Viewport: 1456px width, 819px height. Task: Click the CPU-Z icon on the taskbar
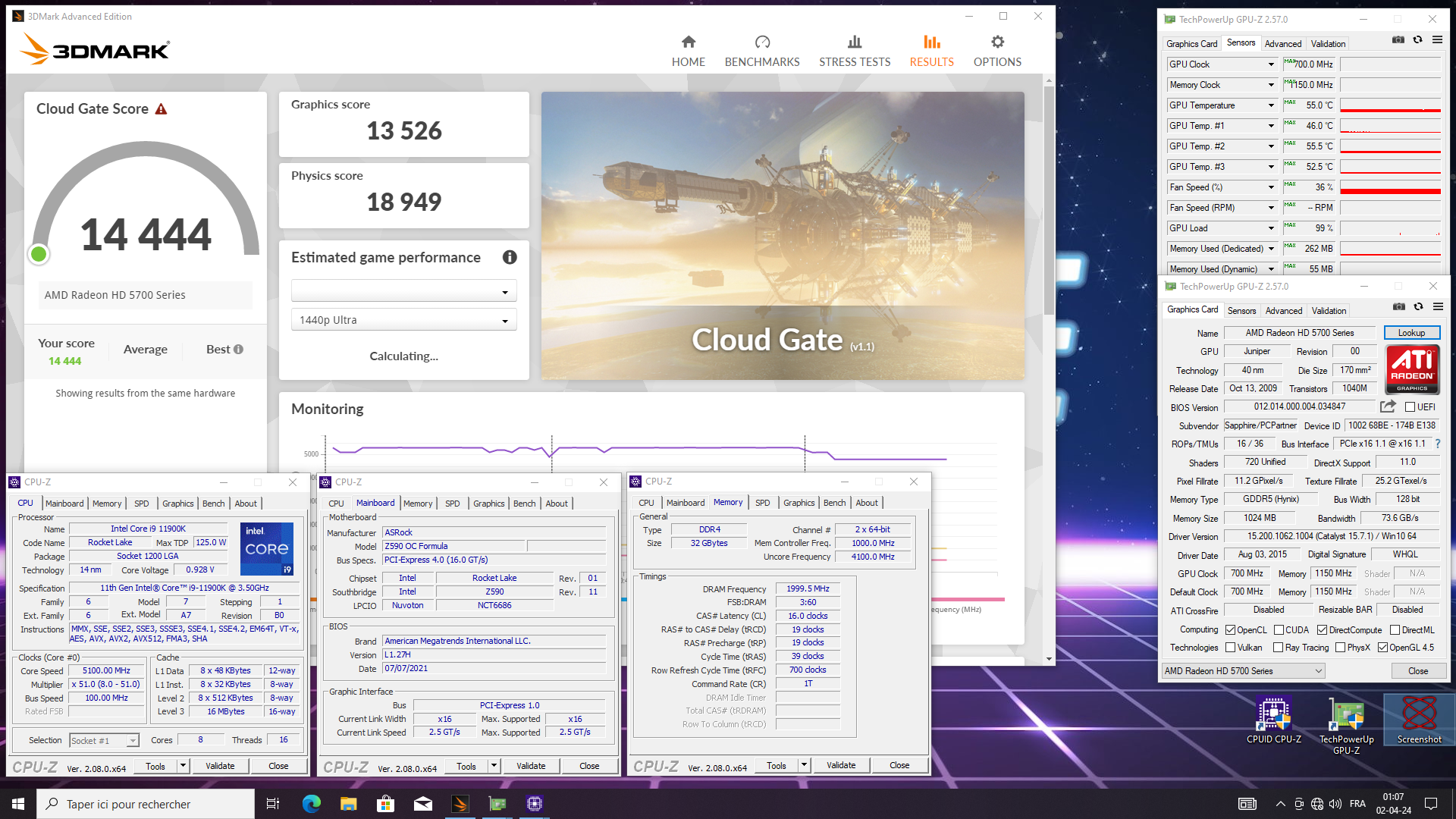[535, 804]
